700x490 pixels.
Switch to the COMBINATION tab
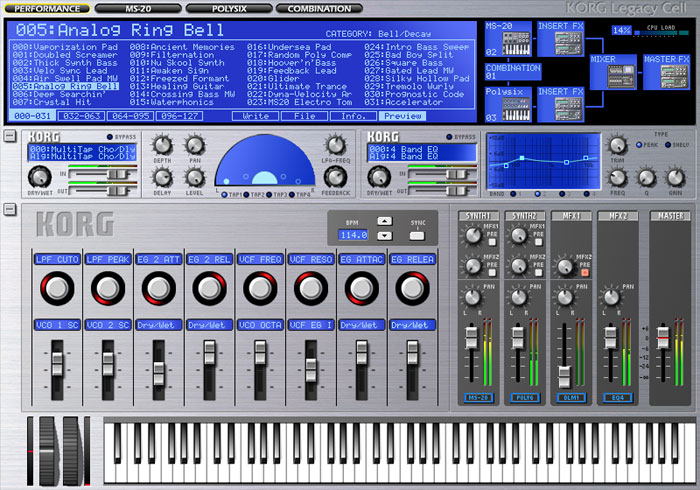(x=319, y=8)
